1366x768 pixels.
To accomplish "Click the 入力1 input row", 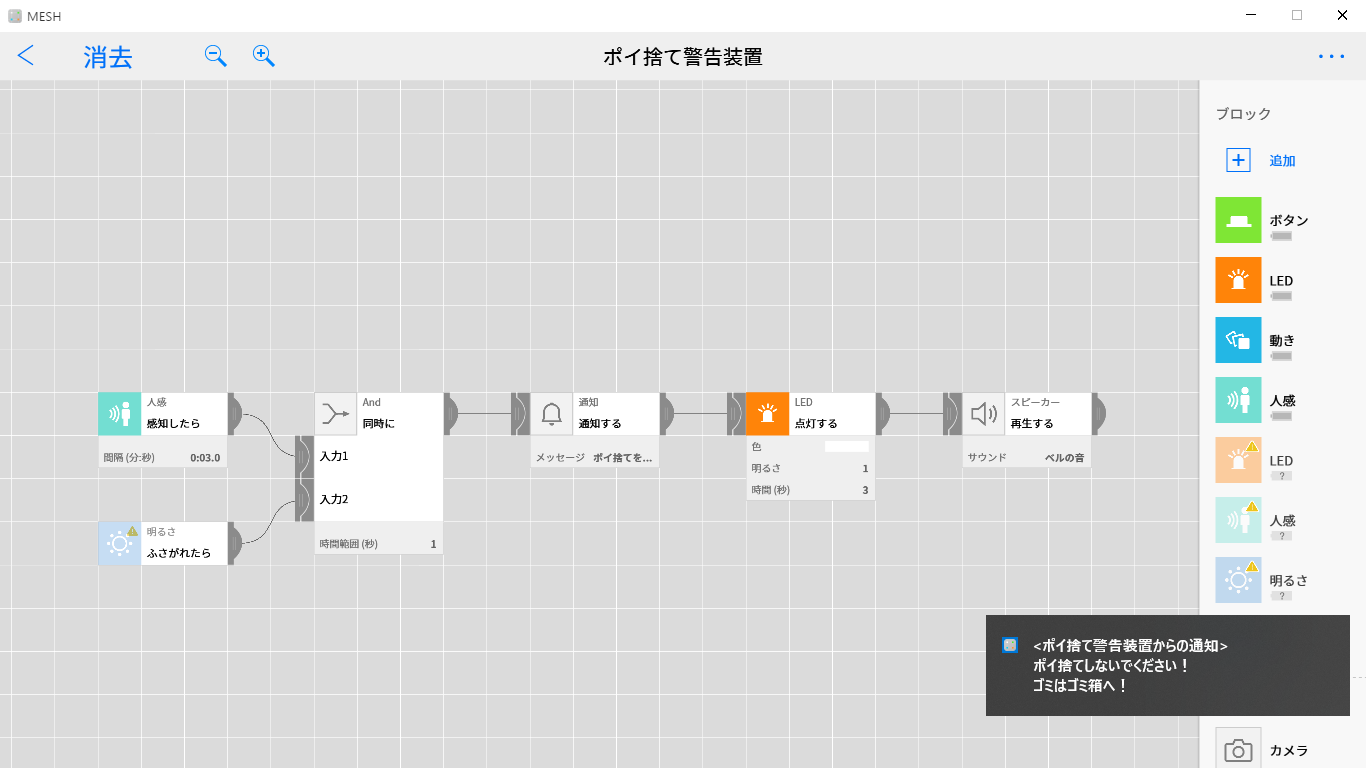I will pyautogui.click(x=379, y=457).
